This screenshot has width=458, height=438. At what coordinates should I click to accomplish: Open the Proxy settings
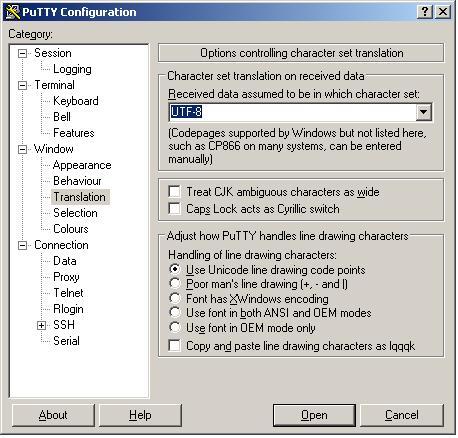[x=66, y=277]
